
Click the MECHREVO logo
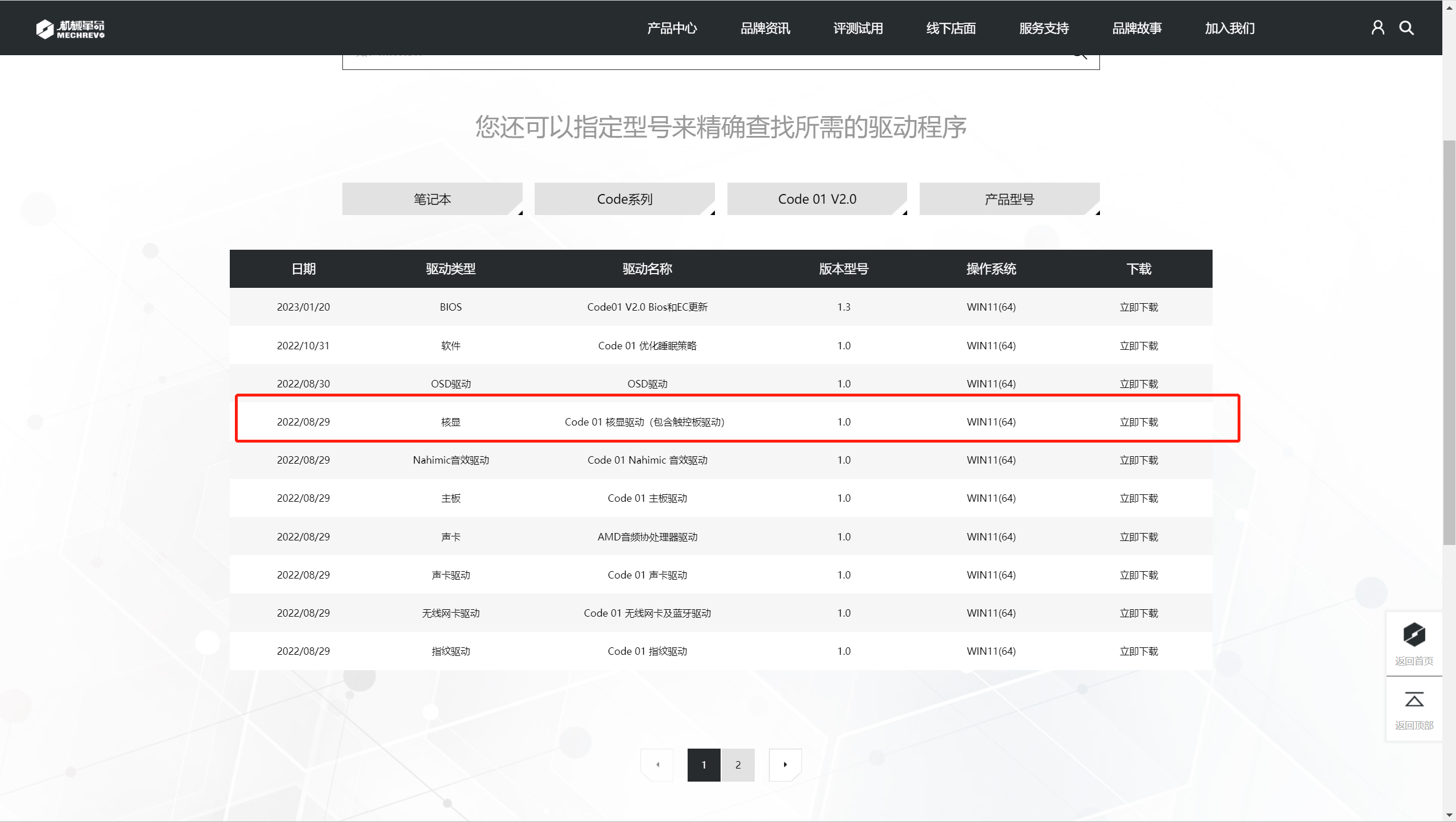point(71,28)
